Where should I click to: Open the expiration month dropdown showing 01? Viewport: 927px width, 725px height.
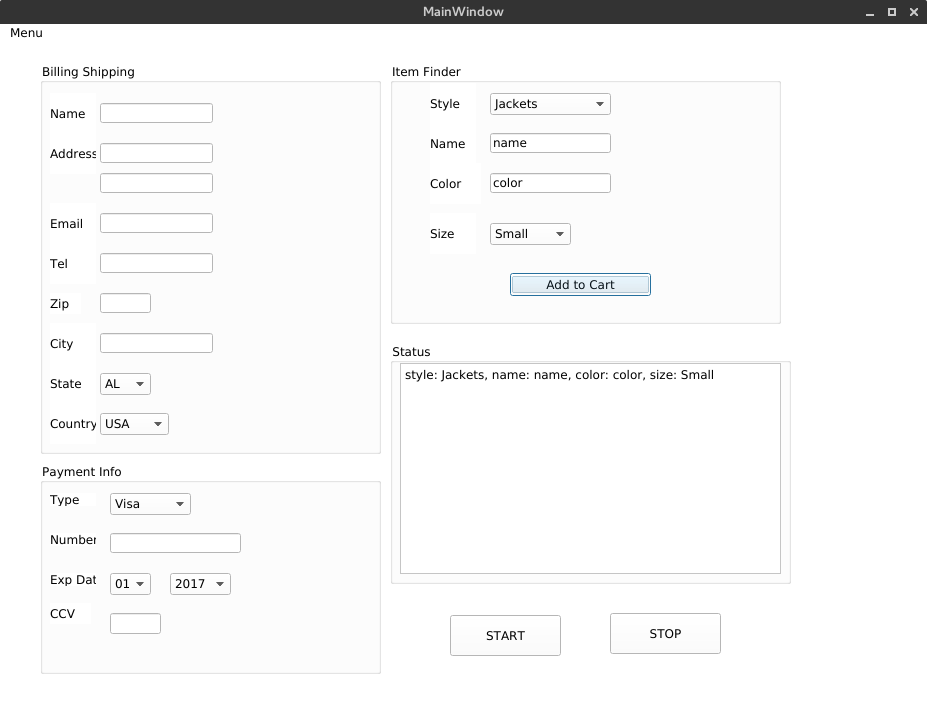(x=130, y=584)
